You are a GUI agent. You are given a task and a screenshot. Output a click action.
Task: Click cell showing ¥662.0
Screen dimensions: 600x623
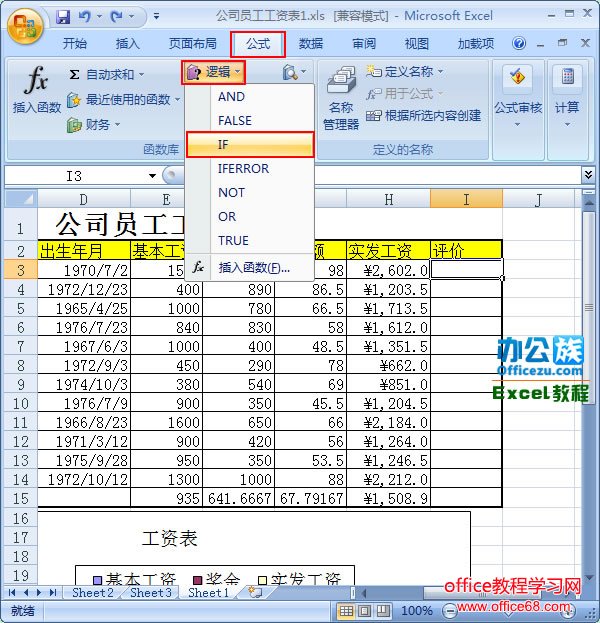tap(388, 365)
